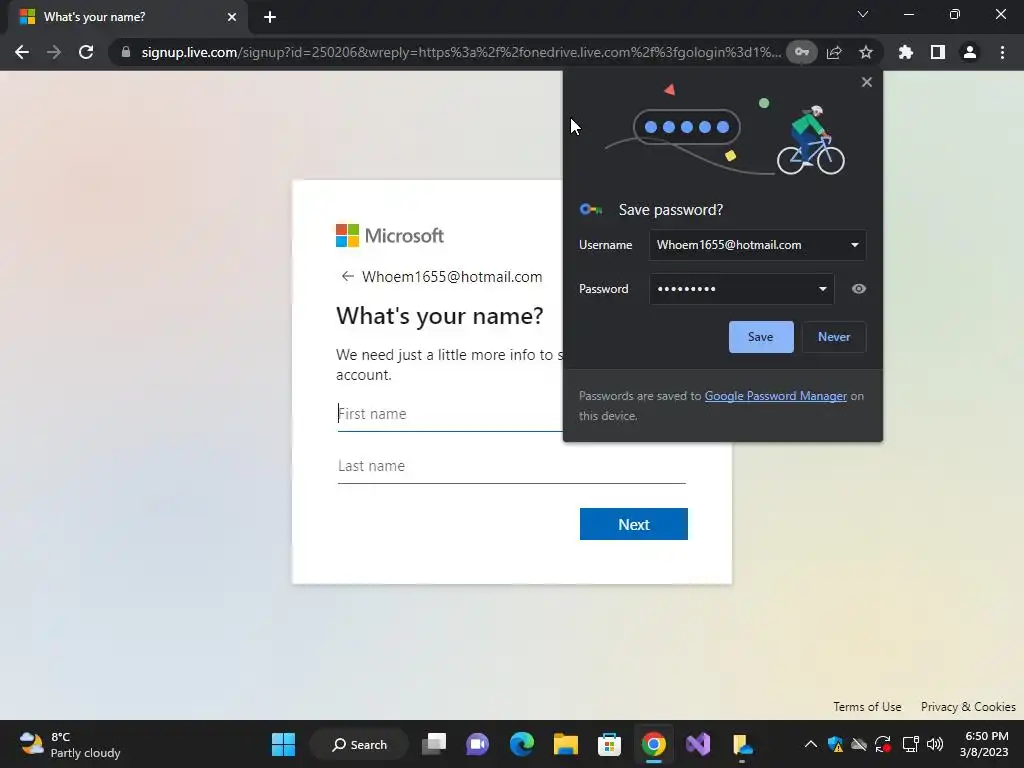This screenshot has width=1024, height=768.
Task: Open the cloud sync tray icon
Action: [859, 744]
